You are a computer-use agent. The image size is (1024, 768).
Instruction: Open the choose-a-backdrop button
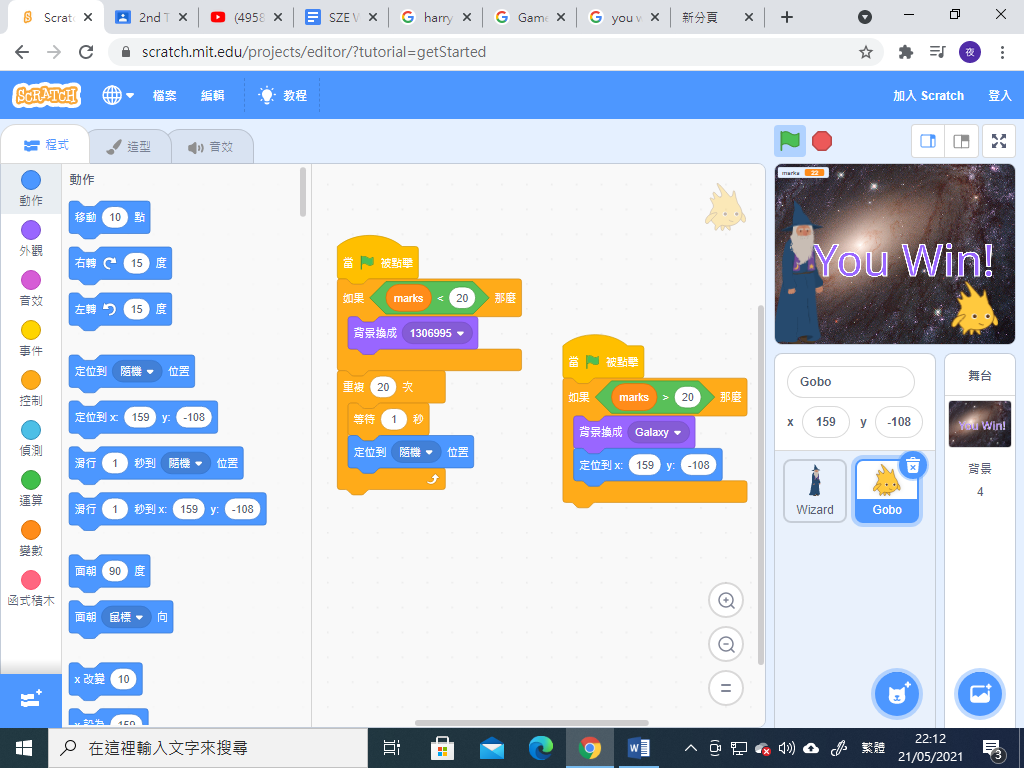(979, 693)
